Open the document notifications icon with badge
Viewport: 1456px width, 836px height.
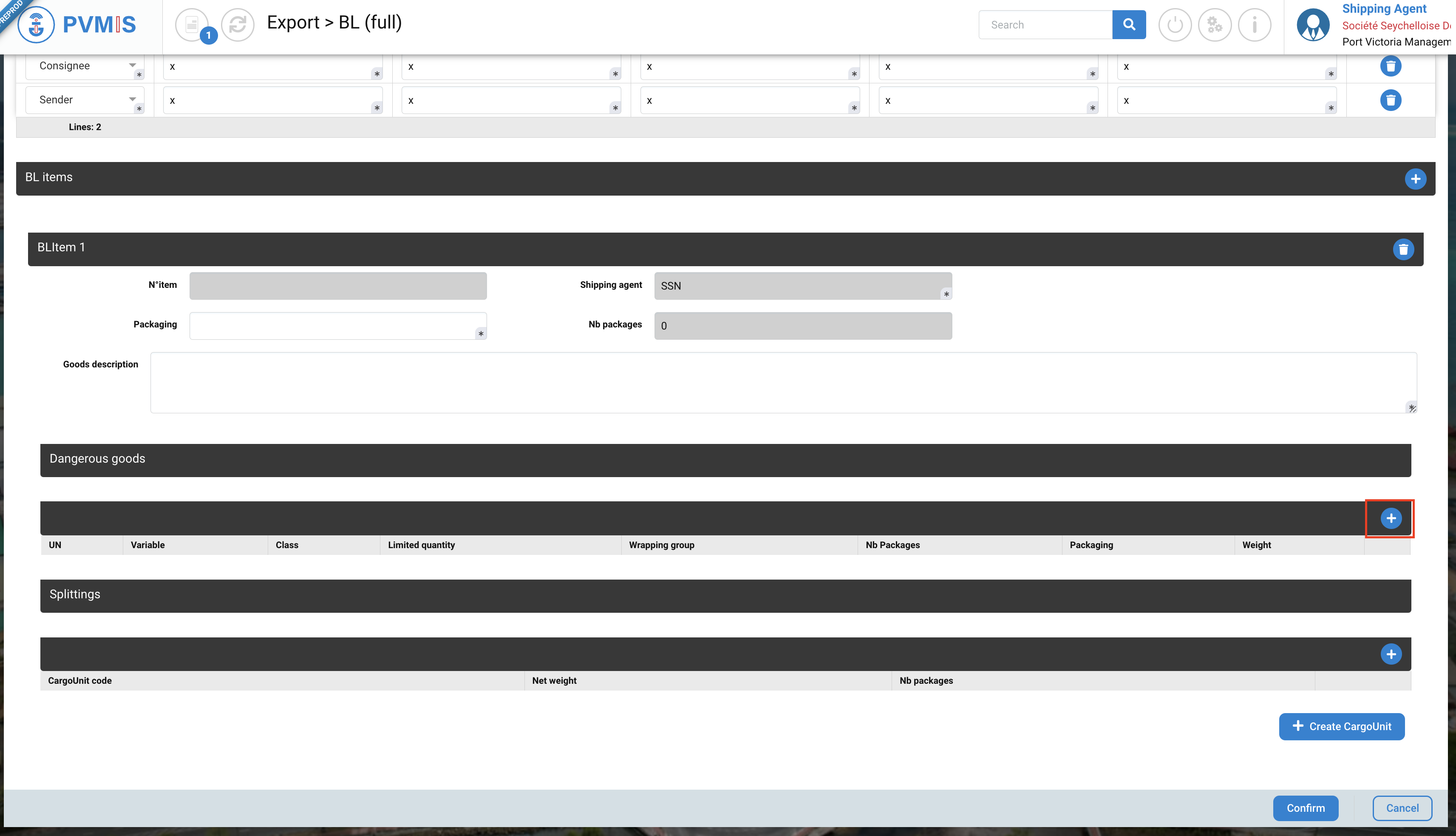[x=193, y=25]
